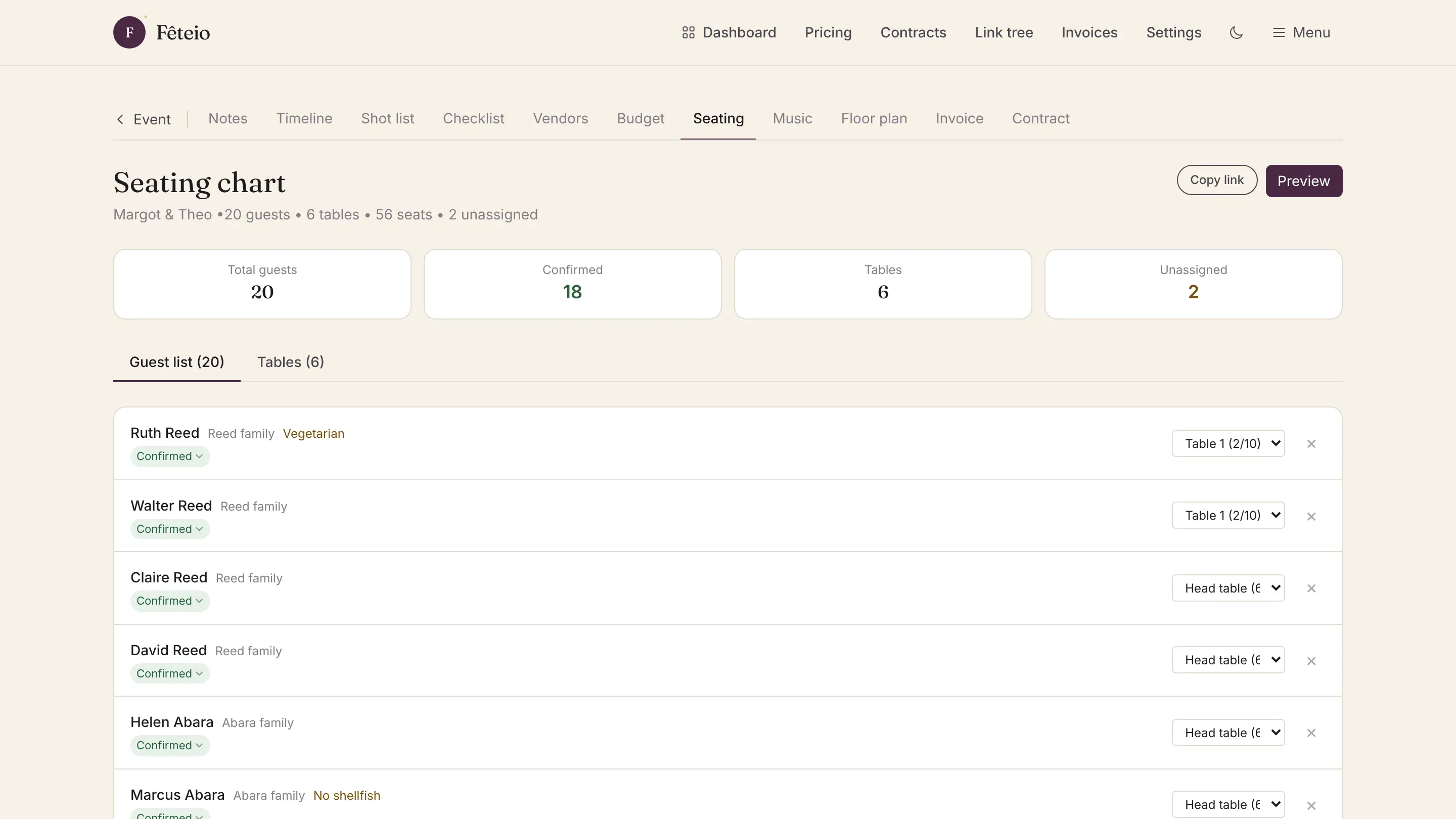
Task: Open Dashboard in top navigation
Action: 729,32
